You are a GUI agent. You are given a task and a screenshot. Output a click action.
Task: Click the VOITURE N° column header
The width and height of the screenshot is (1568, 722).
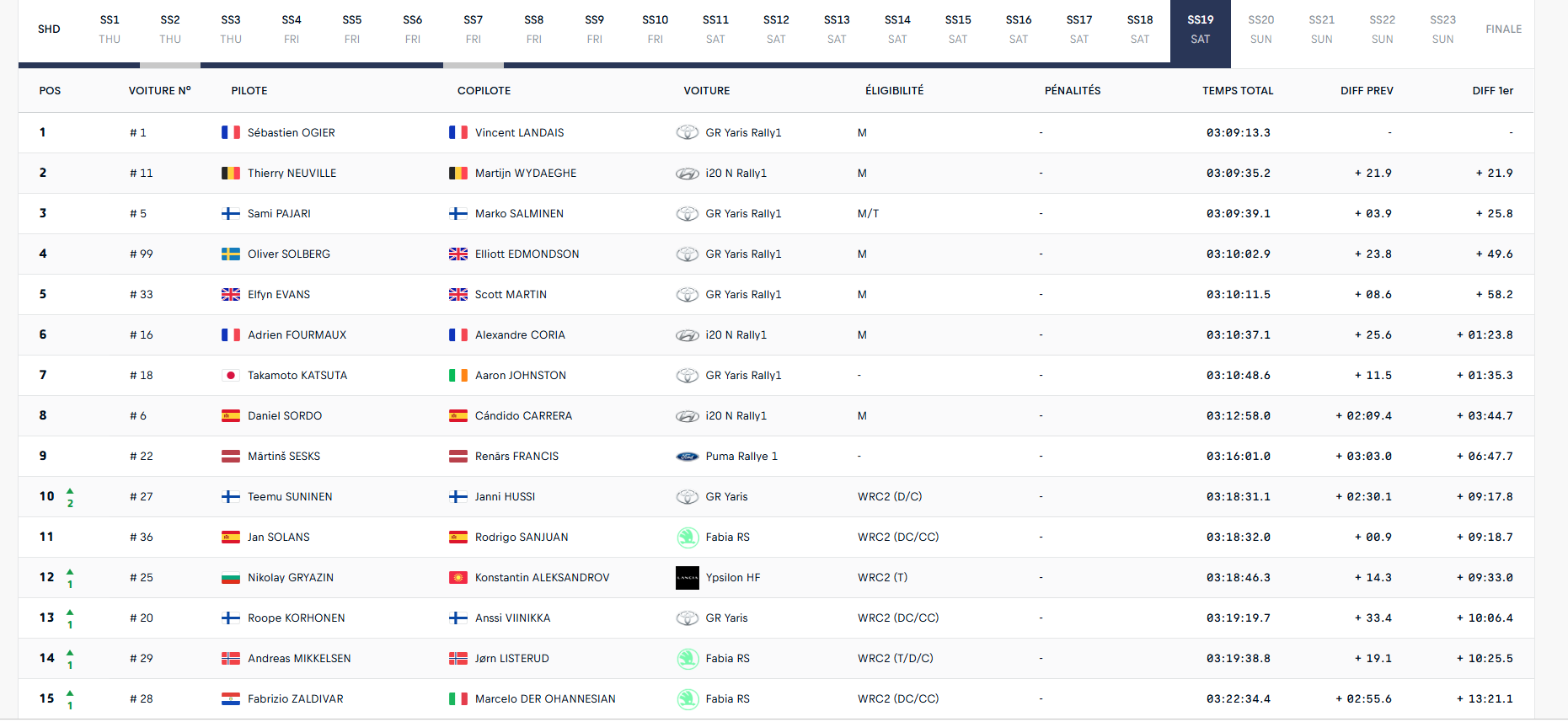pyautogui.click(x=160, y=91)
